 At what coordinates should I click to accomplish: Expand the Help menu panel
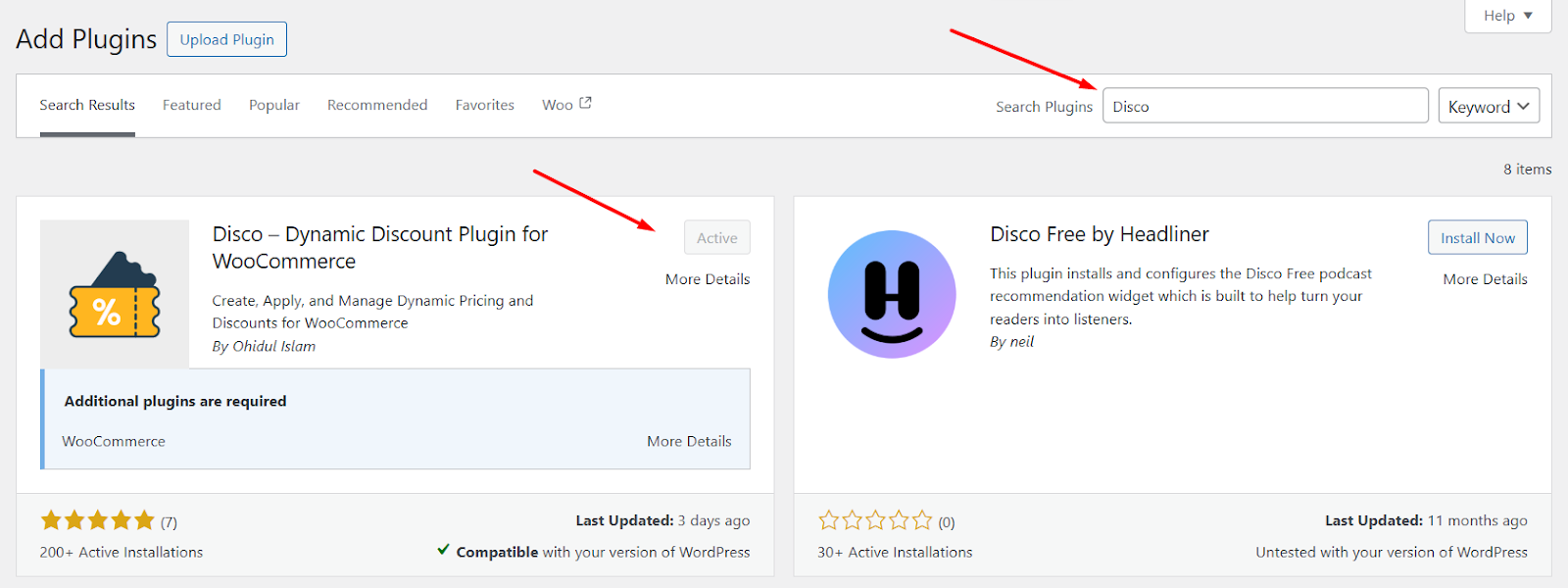pyautogui.click(x=1507, y=16)
